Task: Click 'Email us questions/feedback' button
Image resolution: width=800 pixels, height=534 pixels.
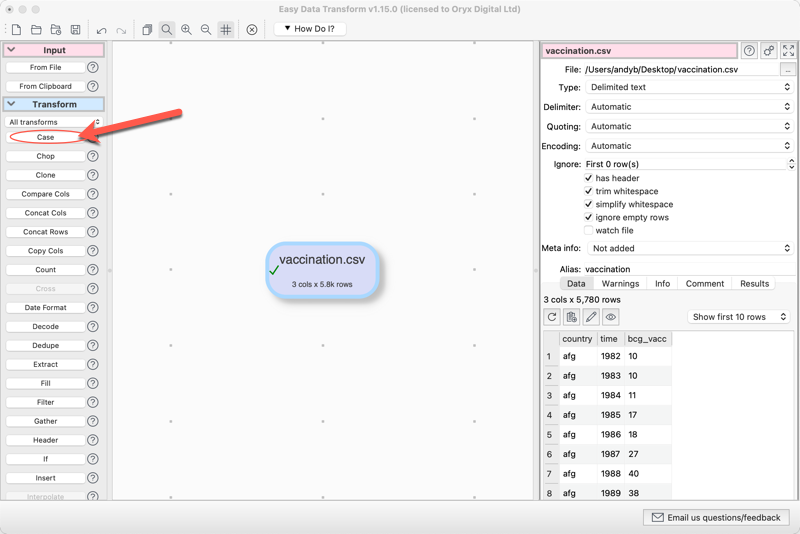Action: [717, 518]
